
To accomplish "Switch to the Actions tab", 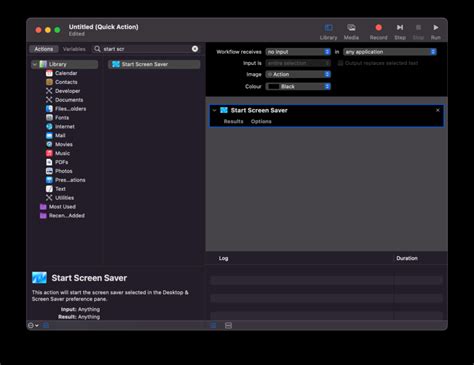I will [44, 49].
